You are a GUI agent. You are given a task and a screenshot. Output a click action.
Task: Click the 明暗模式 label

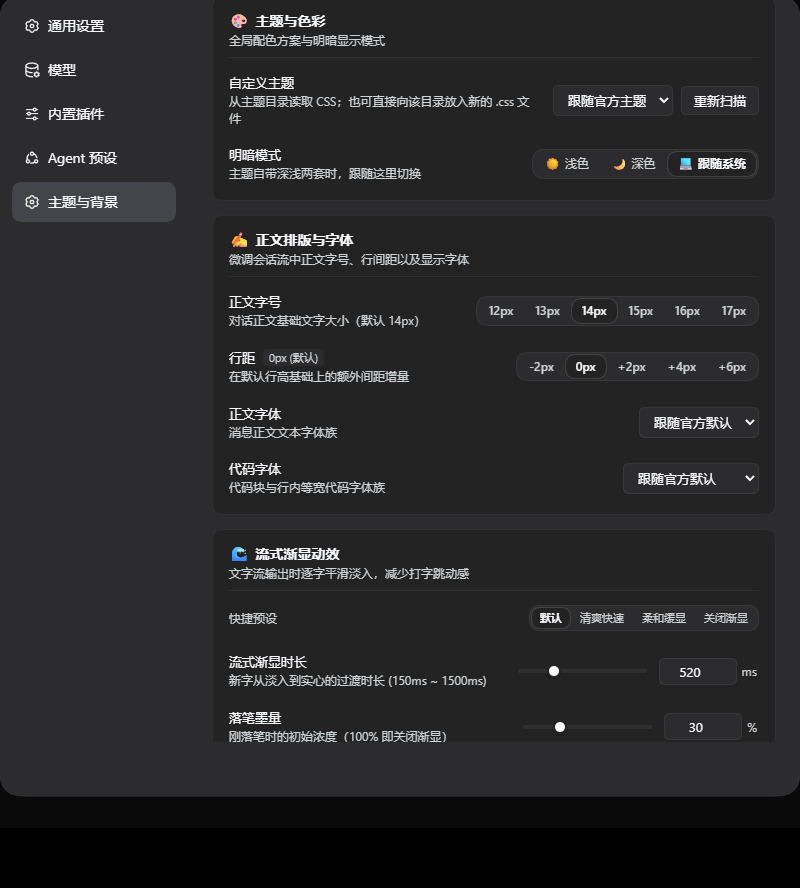pyautogui.click(x=255, y=155)
